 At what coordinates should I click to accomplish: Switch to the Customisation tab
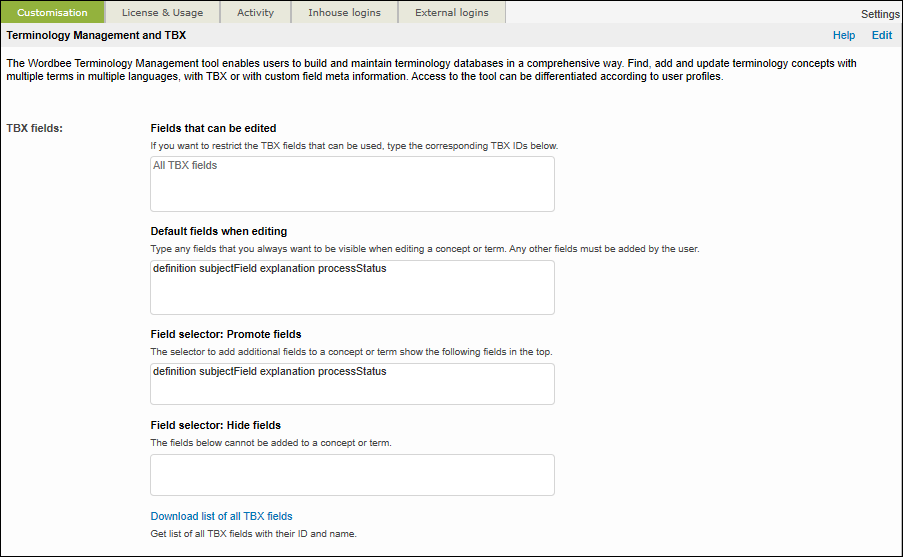52,13
